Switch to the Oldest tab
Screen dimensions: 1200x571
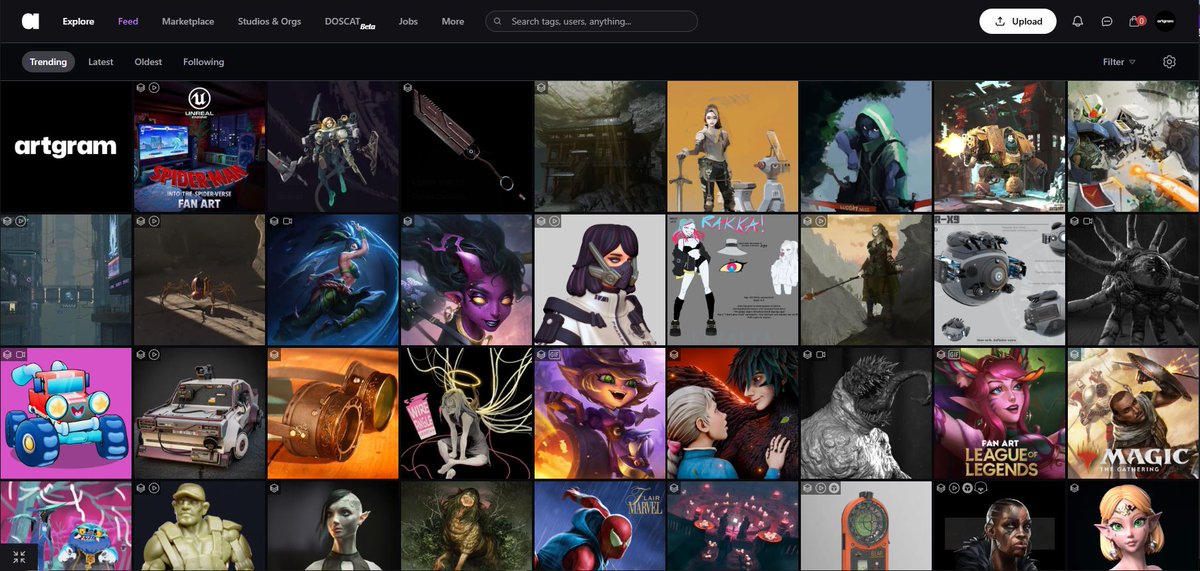point(148,62)
